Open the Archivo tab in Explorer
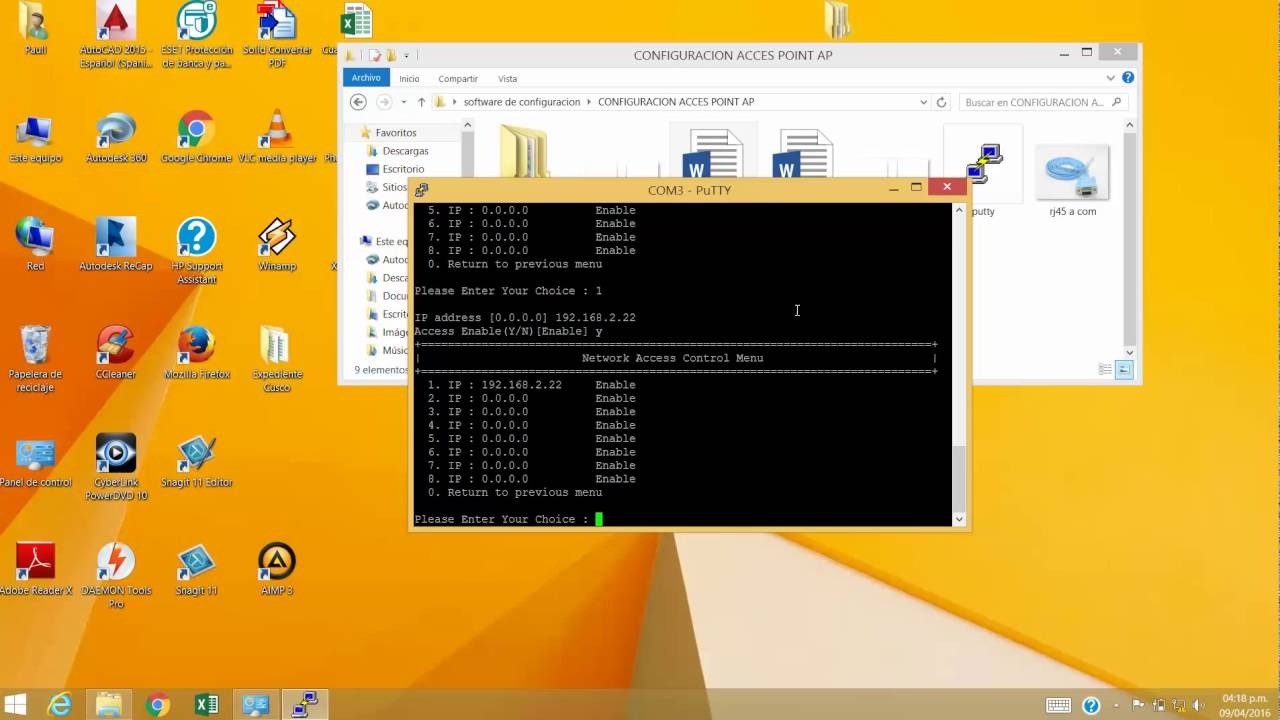This screenshot has width=1280, height=720. coord(366,78)
